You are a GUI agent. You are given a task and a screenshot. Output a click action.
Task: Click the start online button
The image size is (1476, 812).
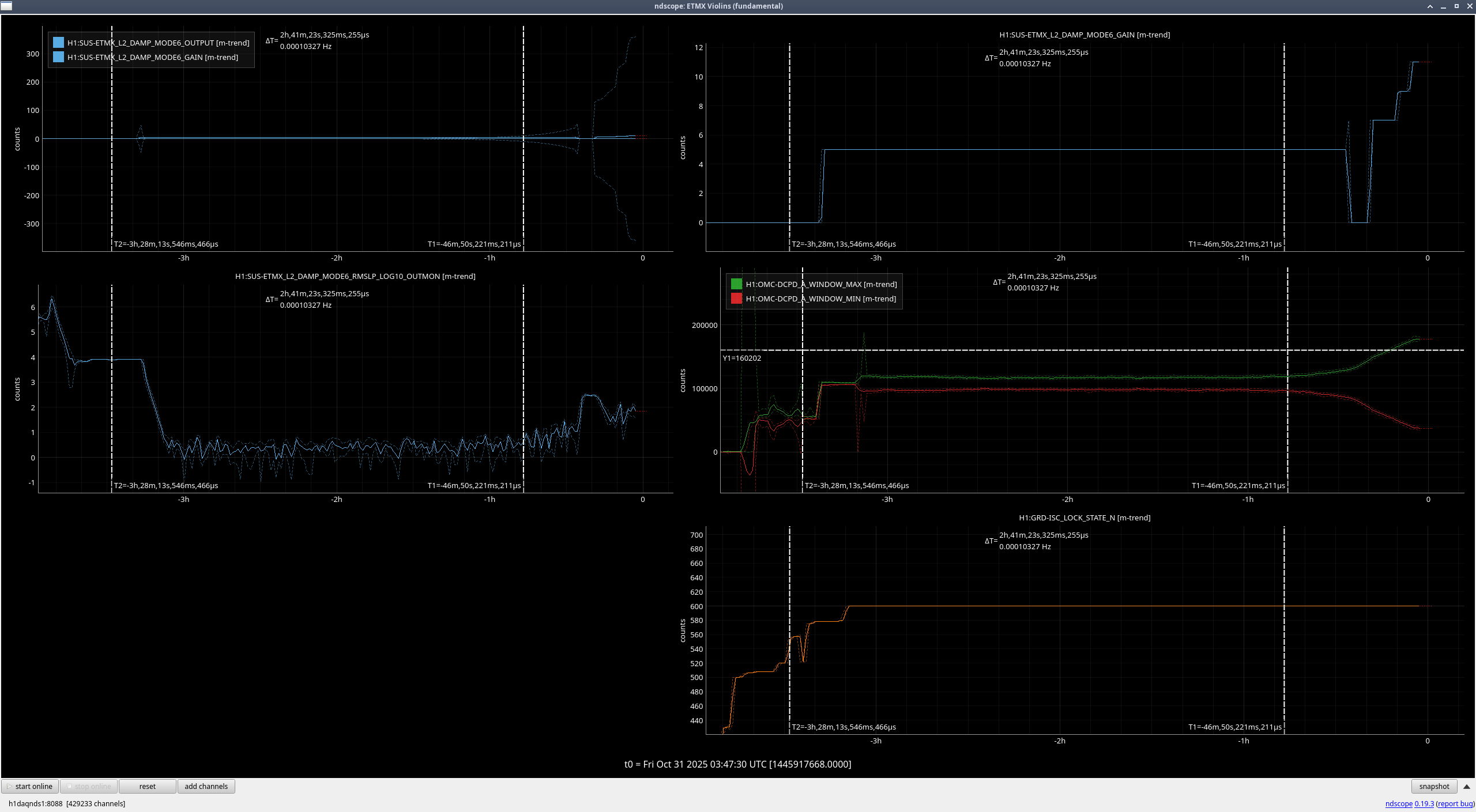(30, 786)
